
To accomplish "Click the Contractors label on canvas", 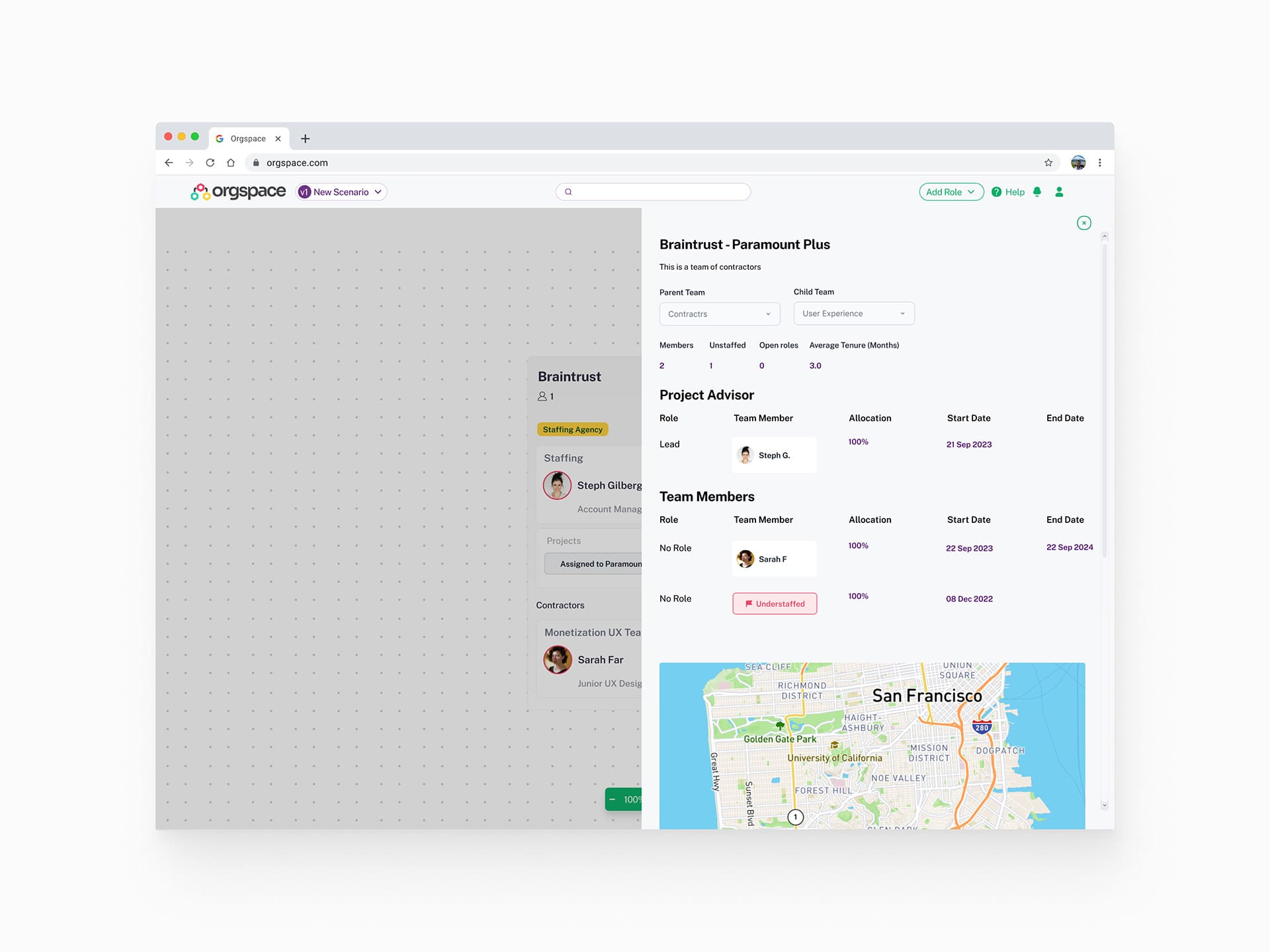I will [560, 605].
